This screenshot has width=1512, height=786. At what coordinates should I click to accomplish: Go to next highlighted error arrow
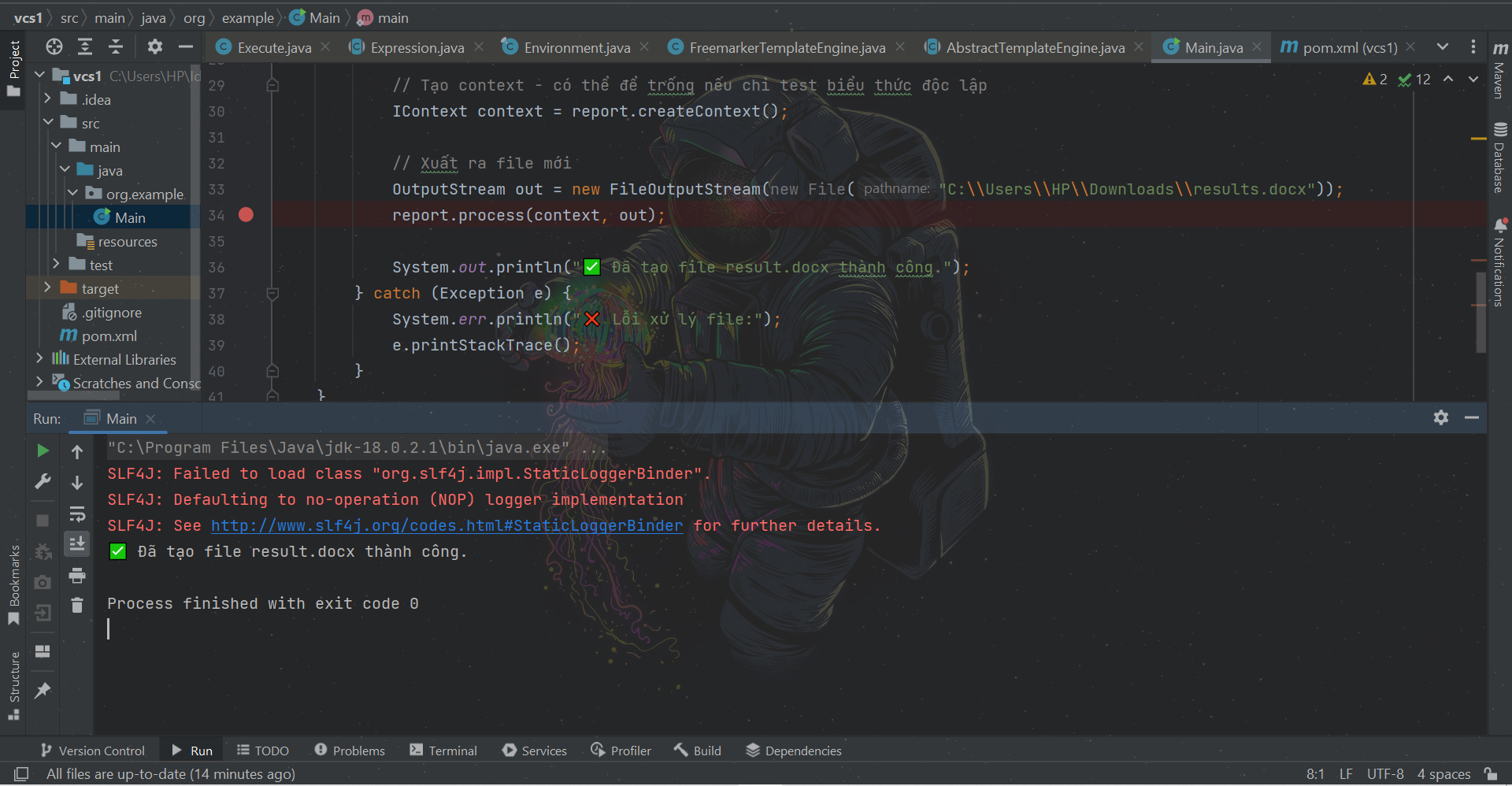(1473, 79)
